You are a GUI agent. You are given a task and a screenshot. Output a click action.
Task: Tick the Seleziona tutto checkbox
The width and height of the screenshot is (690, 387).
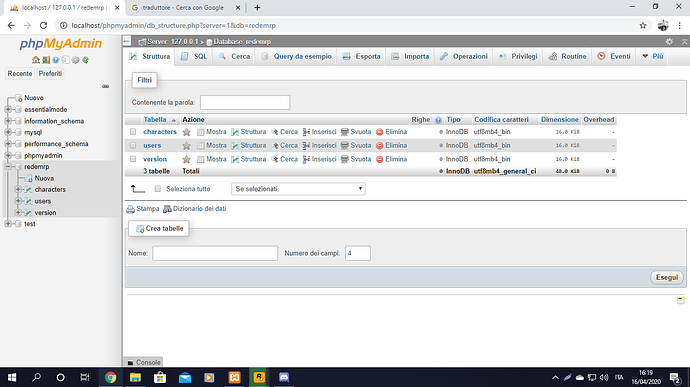pyautogui.click(x=158, y=189)
